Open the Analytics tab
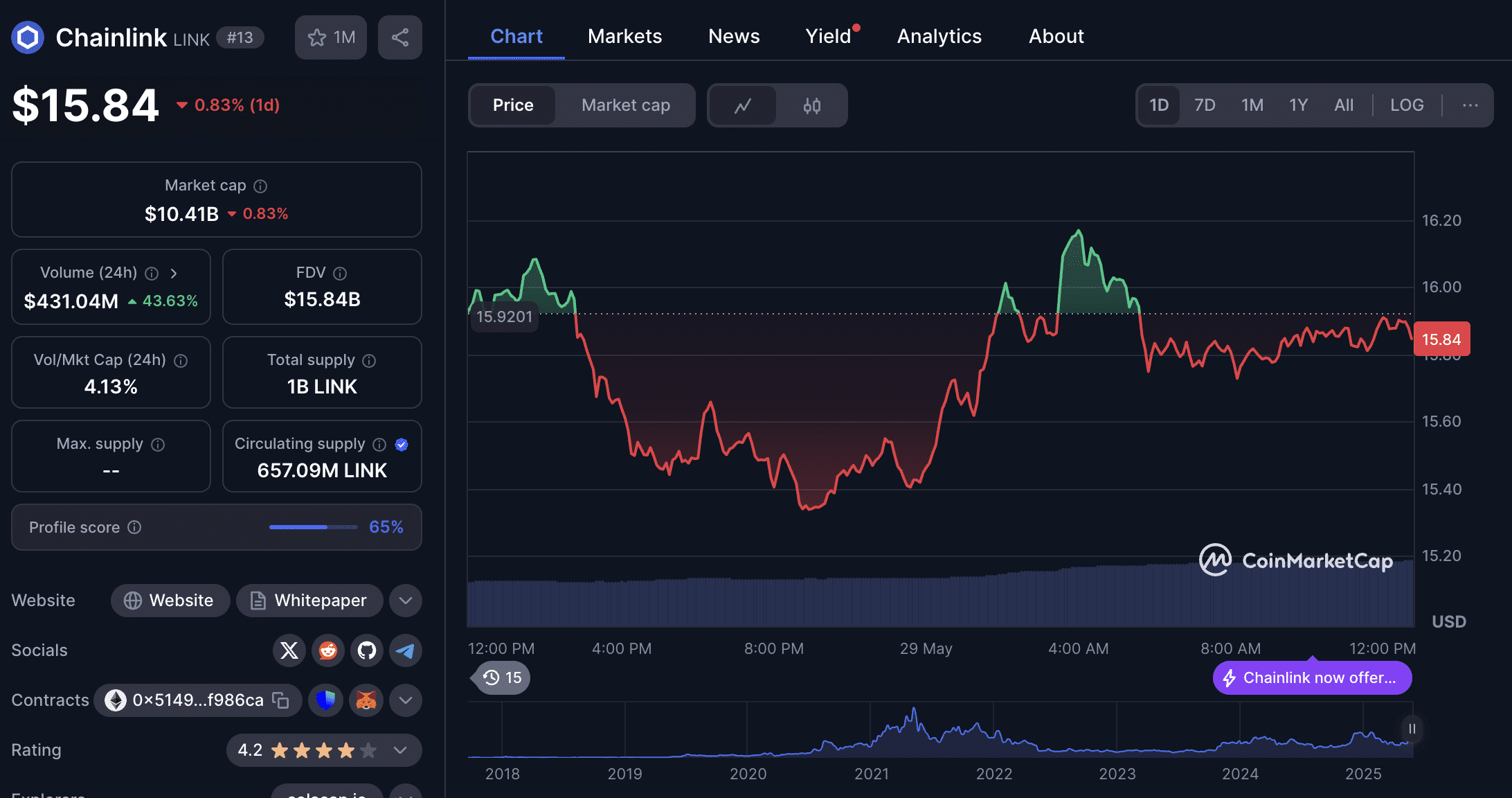This screenshot has height=798, width=1512. pyautogui.click(x=939, y=36)
